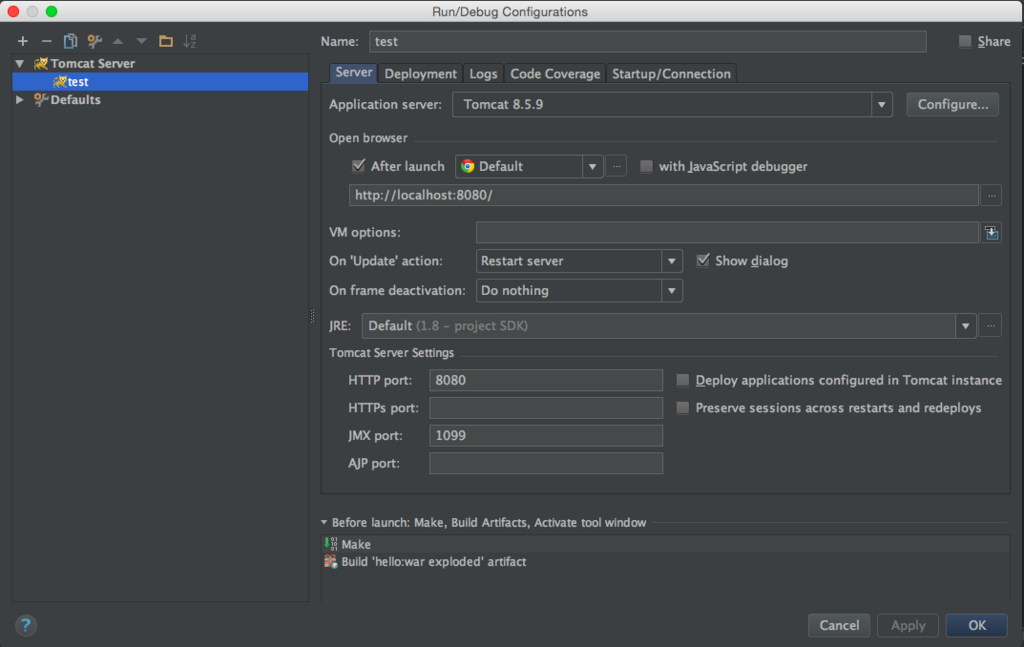
Task: Enable Preserve sessions across restarts and redeploys
Action: pos(682,407)
